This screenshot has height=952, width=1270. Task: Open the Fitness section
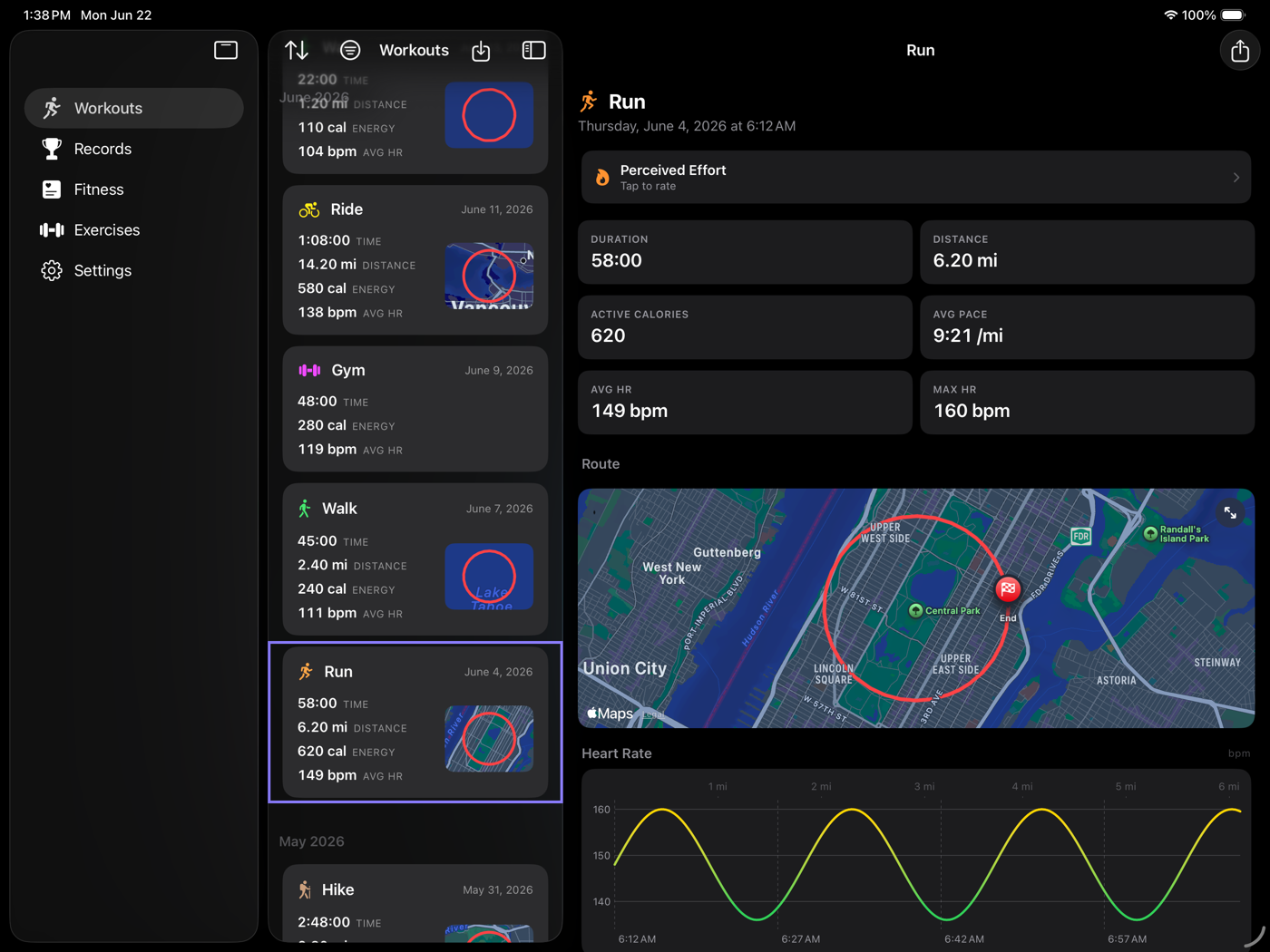click(134, 189)
